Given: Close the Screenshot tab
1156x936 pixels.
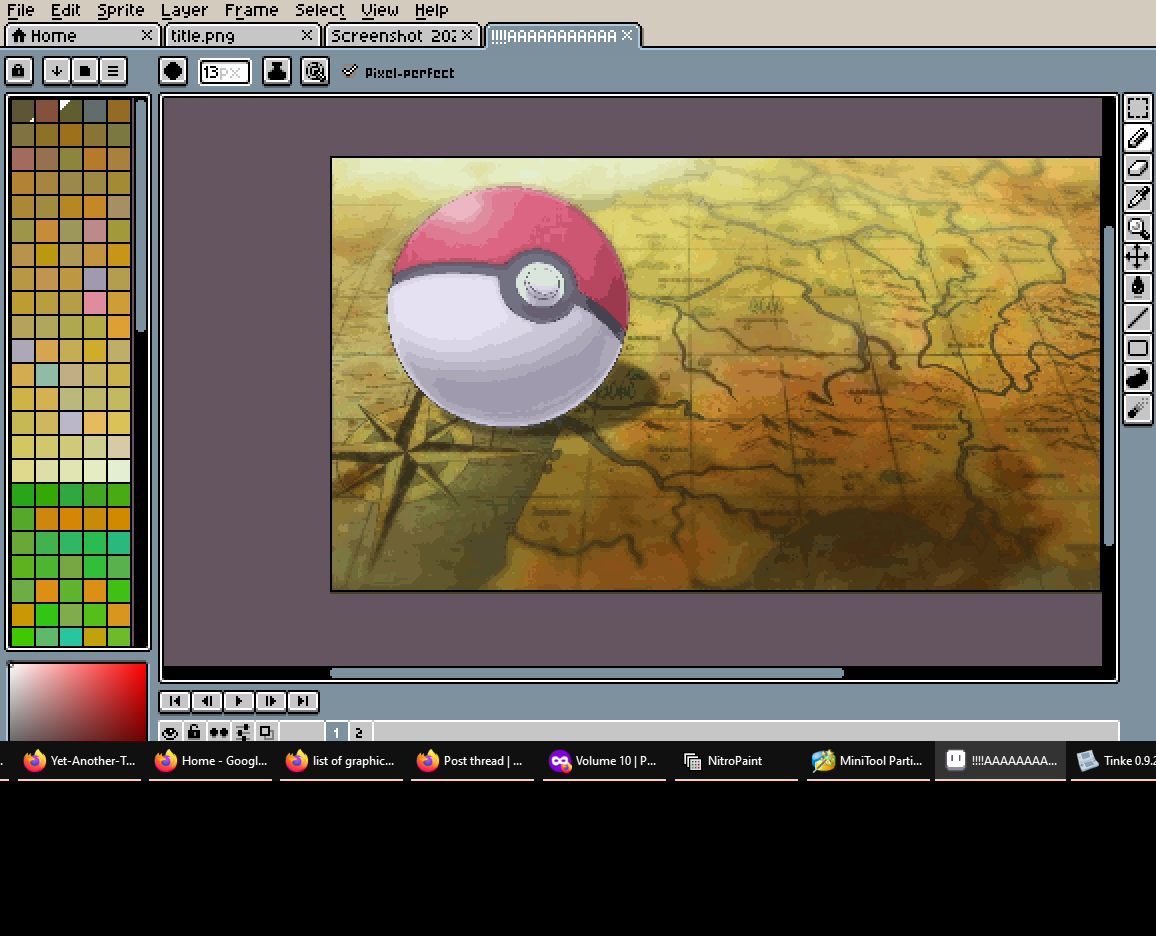Looking at the screenshot, I should [x=467, y=35].
